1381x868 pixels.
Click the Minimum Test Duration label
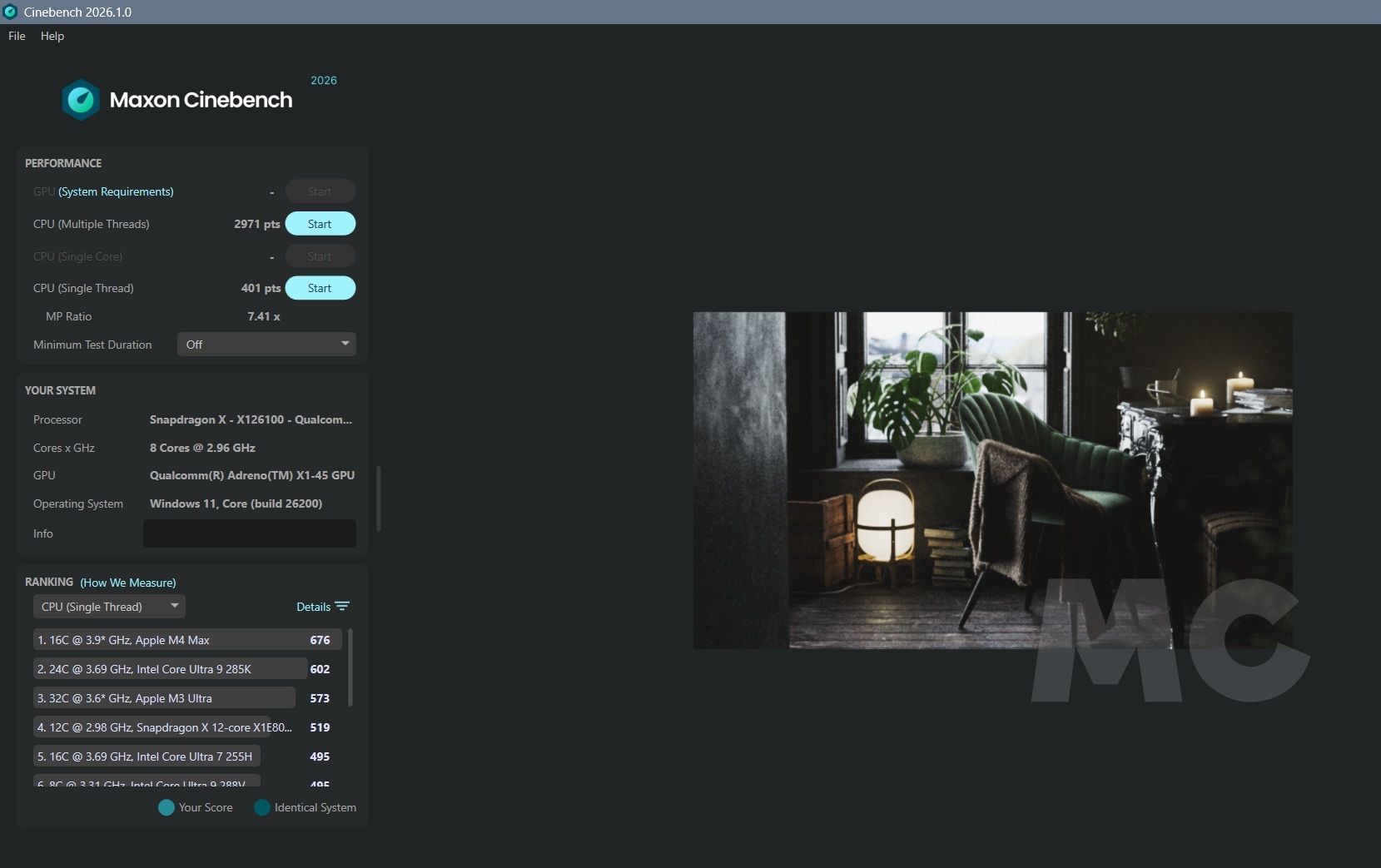pos(92,345)
